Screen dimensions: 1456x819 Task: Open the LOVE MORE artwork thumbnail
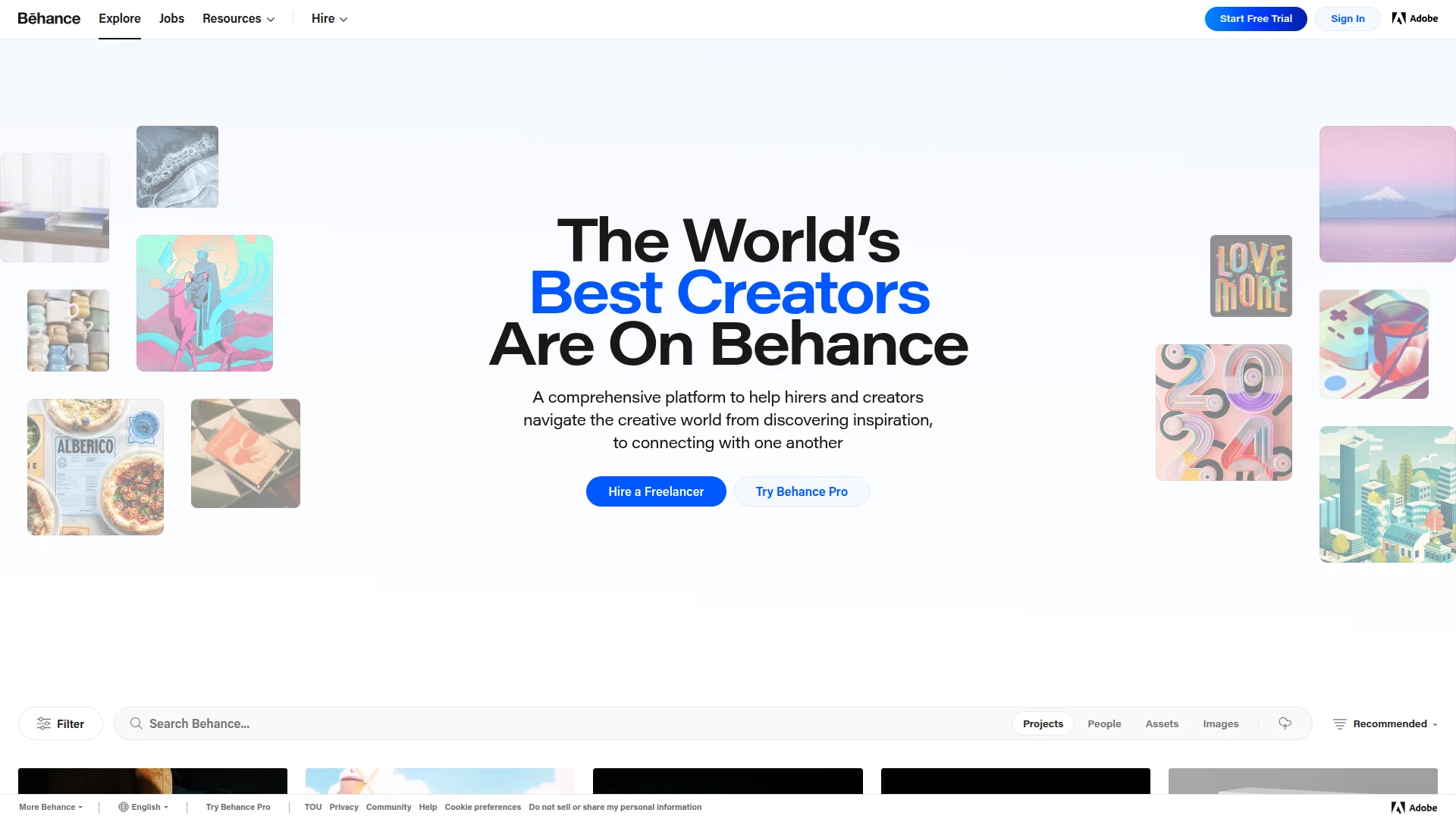[x=1251, y=276]
